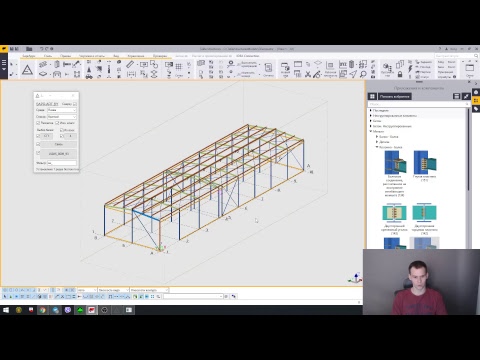Click the top icon in the right side pane strip
This screenshot has height=360, width=480.
476,92
